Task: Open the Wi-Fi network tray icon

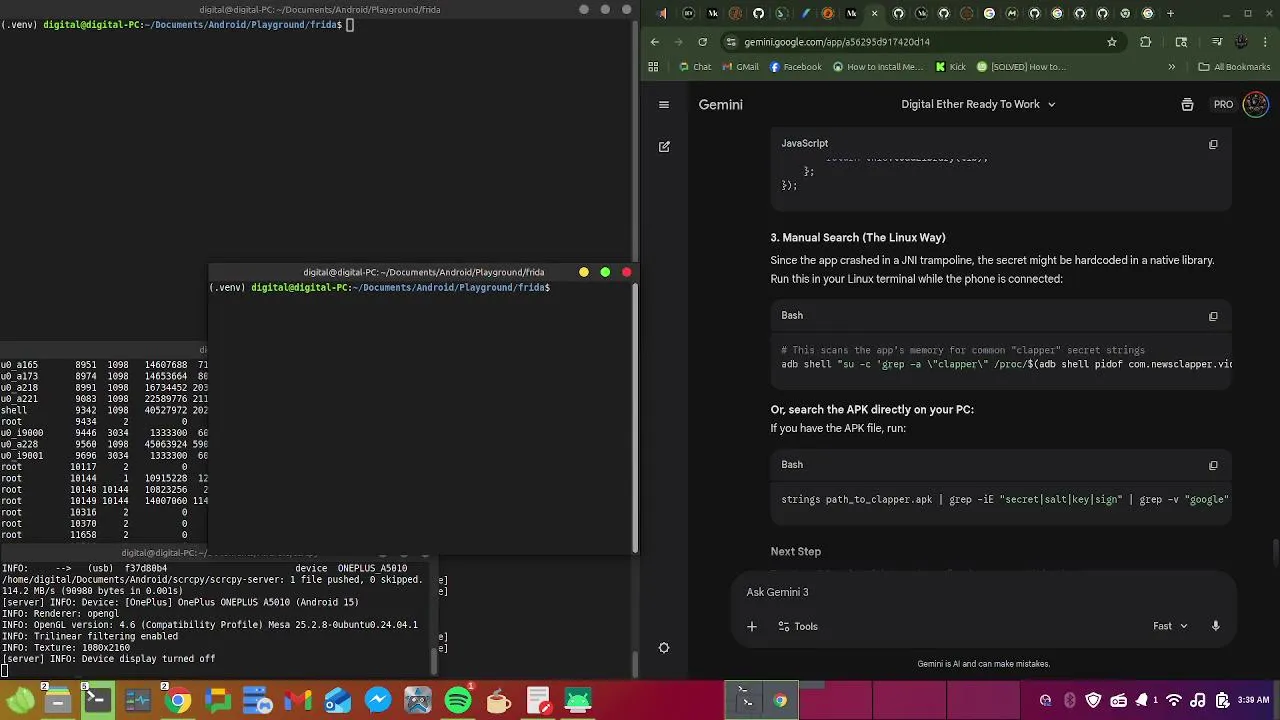Action: coord(1174,700)
